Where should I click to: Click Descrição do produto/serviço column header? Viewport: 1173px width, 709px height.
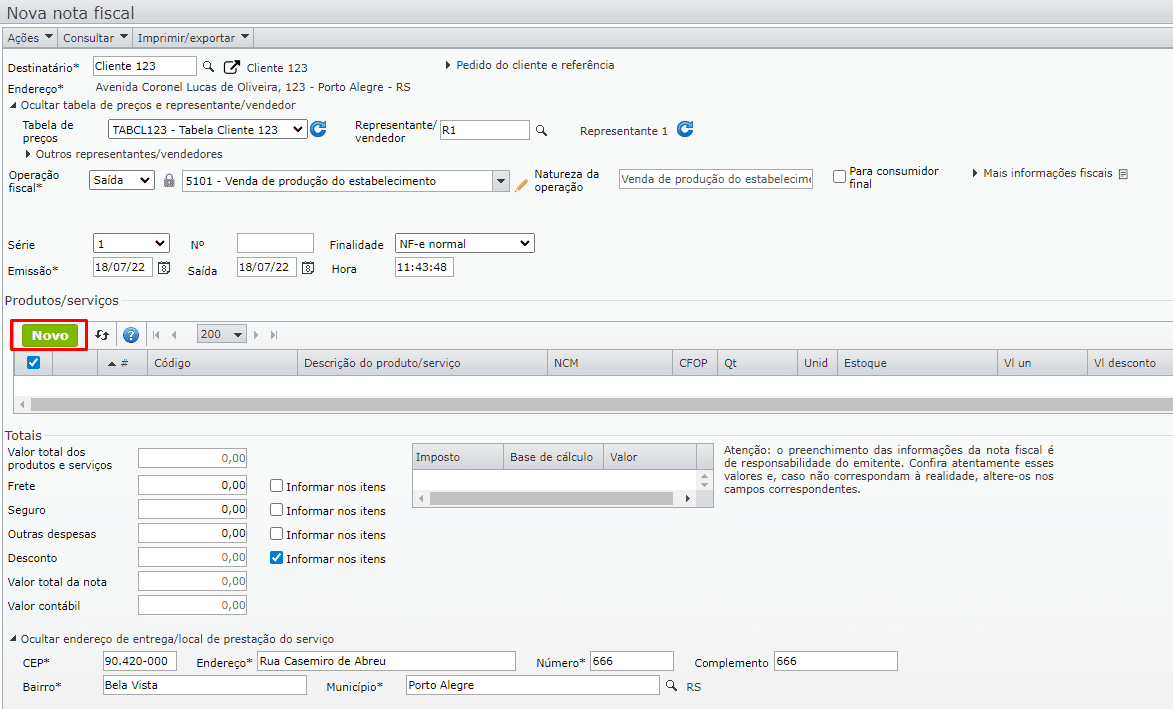[x=422, y=363]
